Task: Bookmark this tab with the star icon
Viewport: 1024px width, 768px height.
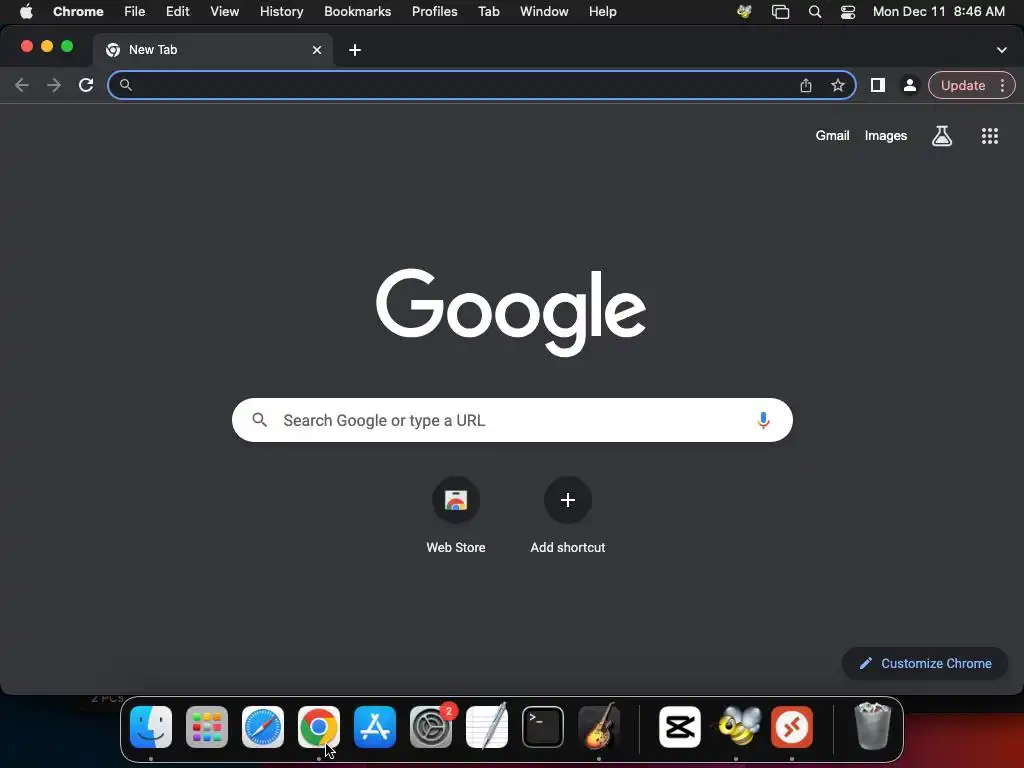Action: click(838, 86)
